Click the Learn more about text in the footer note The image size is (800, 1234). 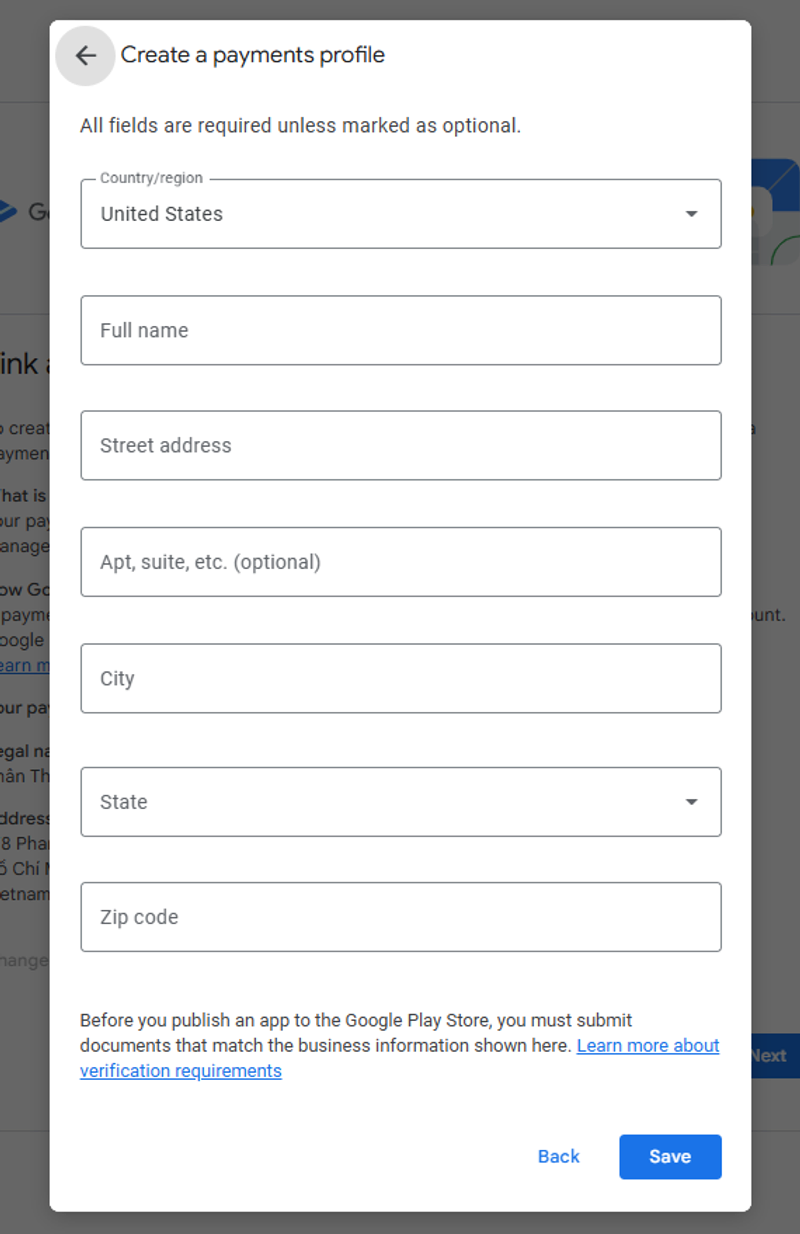[648, 1045]
